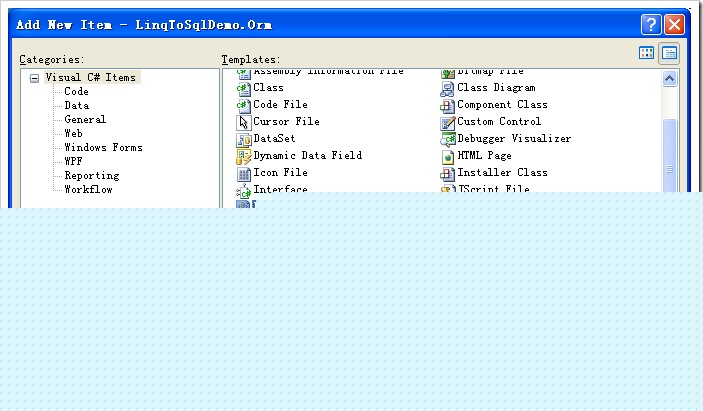Pick the Class Diagram template icon
703x411 pixels.
click(x=447, y=88)
